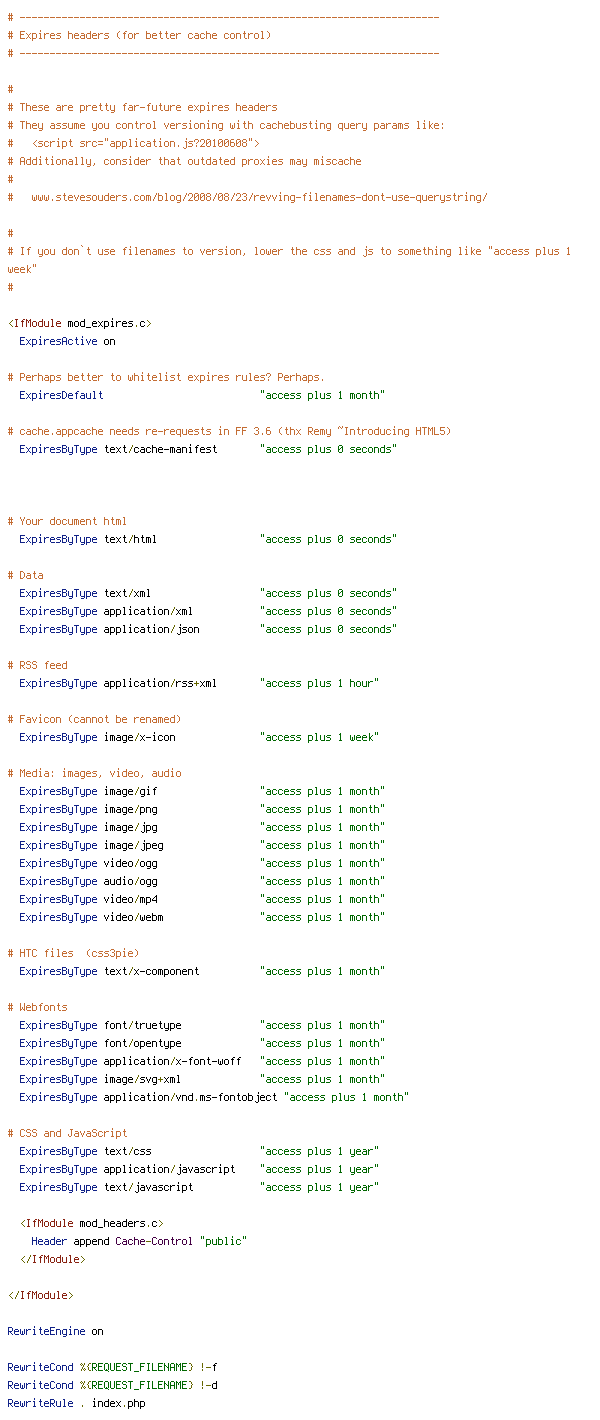Image resolution: width=600 pixels, height=1420 pixels.
Task: Click the '<IfModule mod_expires.c>' opening tag
Action: pyautogui.click(x=79, y=323)
